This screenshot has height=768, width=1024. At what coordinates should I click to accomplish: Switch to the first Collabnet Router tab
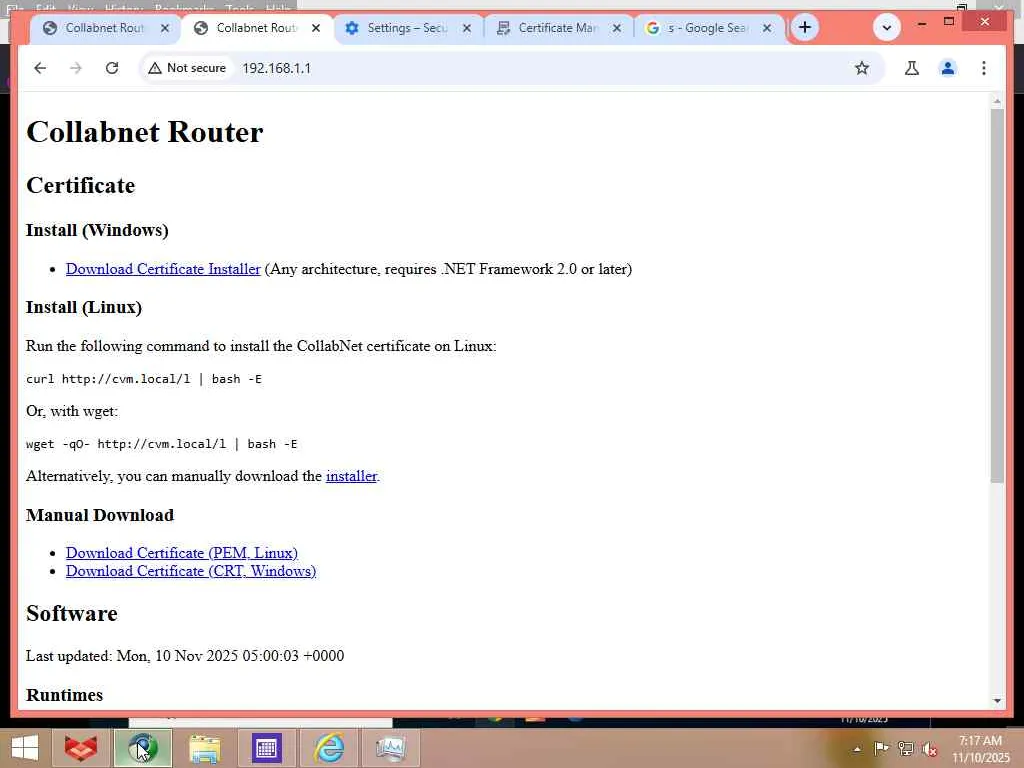click(104, 28)
